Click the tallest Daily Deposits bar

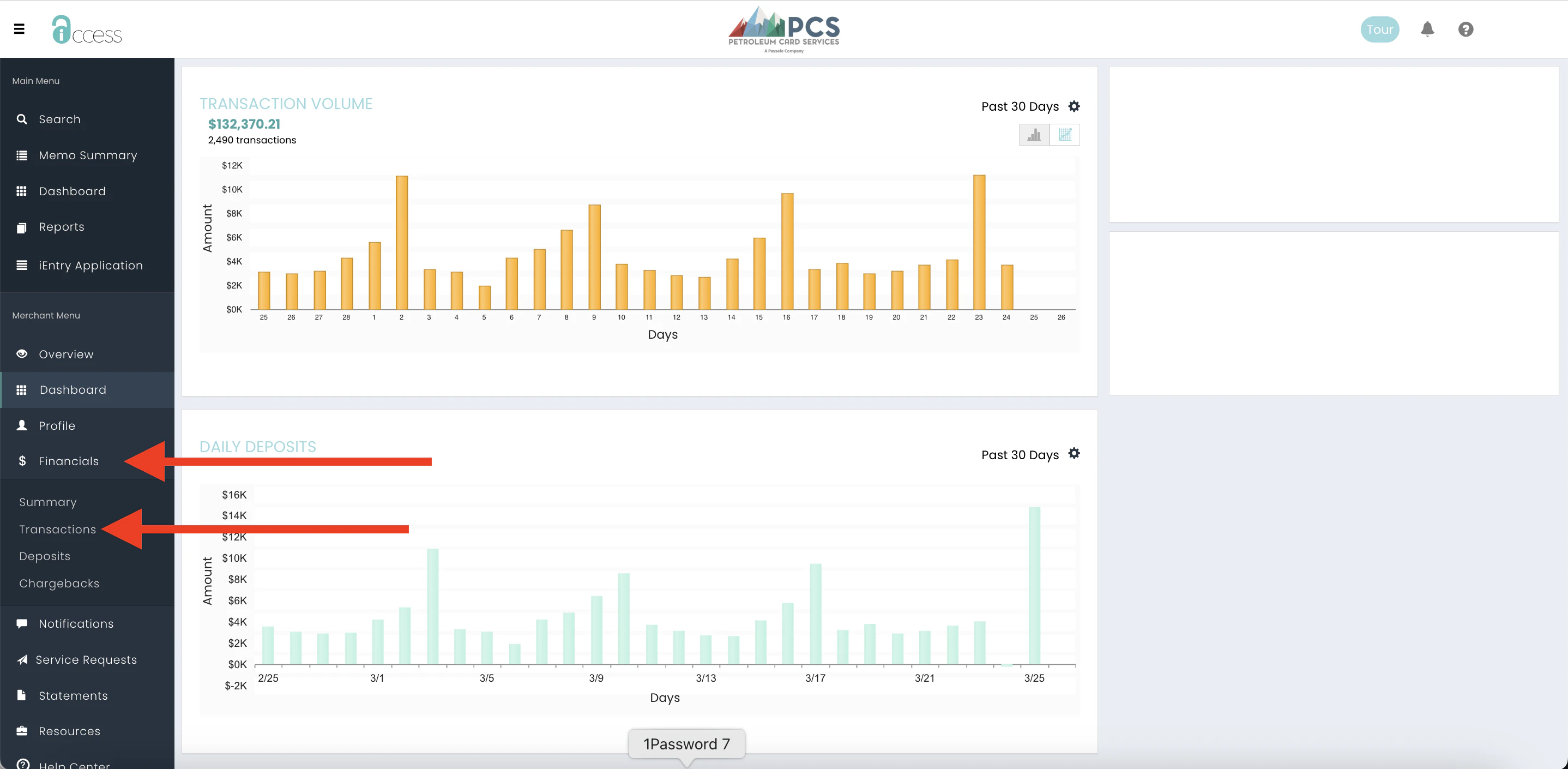tap(1034, 585)
